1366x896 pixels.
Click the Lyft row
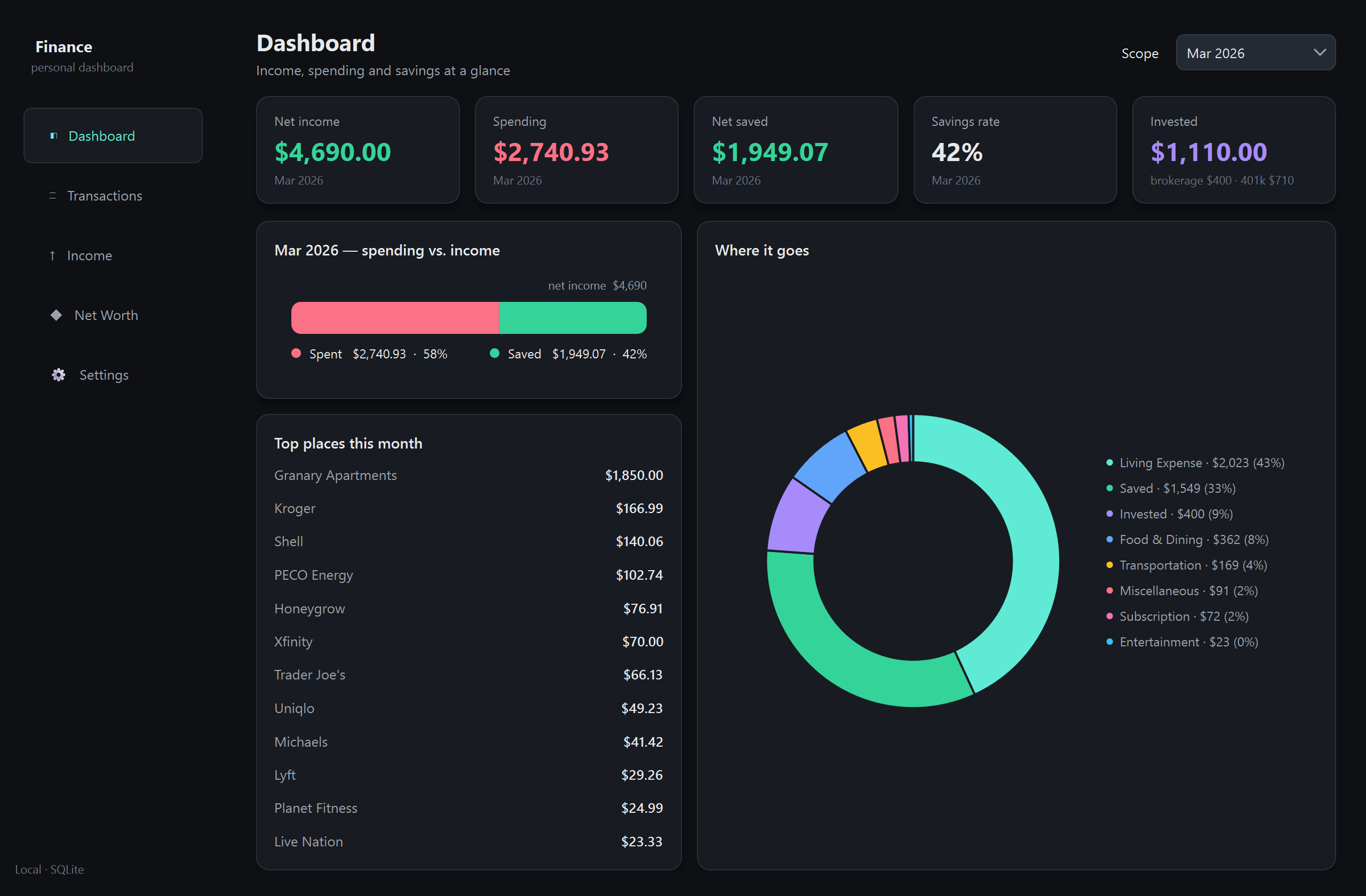point(468,775)
